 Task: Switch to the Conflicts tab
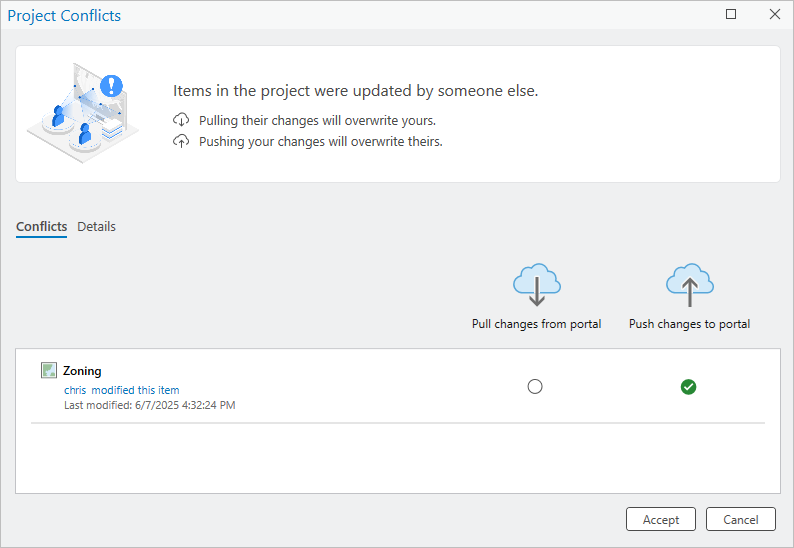[41, 227]
